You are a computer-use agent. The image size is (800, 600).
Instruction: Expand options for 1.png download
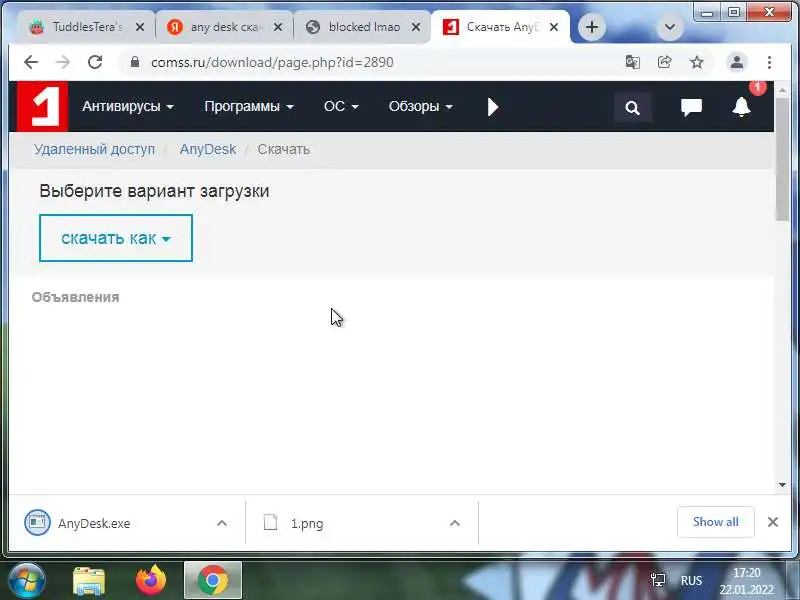[x=455, y=523]
